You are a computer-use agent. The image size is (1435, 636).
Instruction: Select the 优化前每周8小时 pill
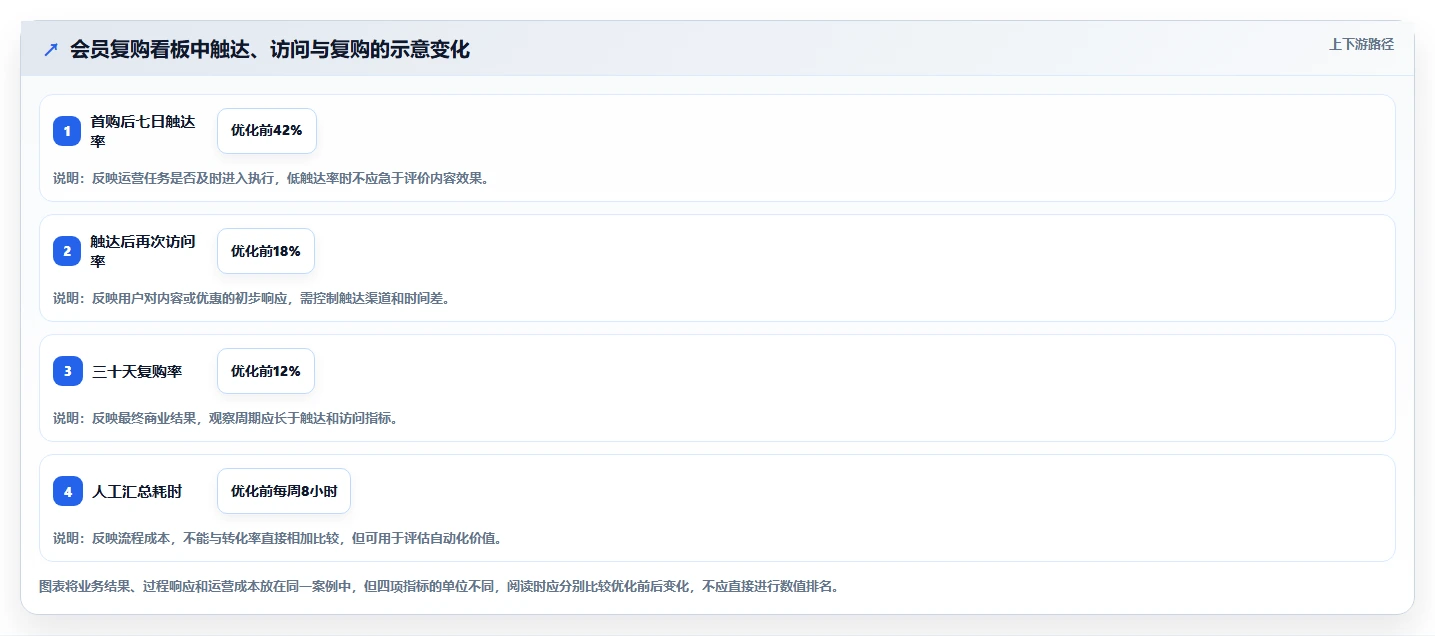click(x=284, y=491)
